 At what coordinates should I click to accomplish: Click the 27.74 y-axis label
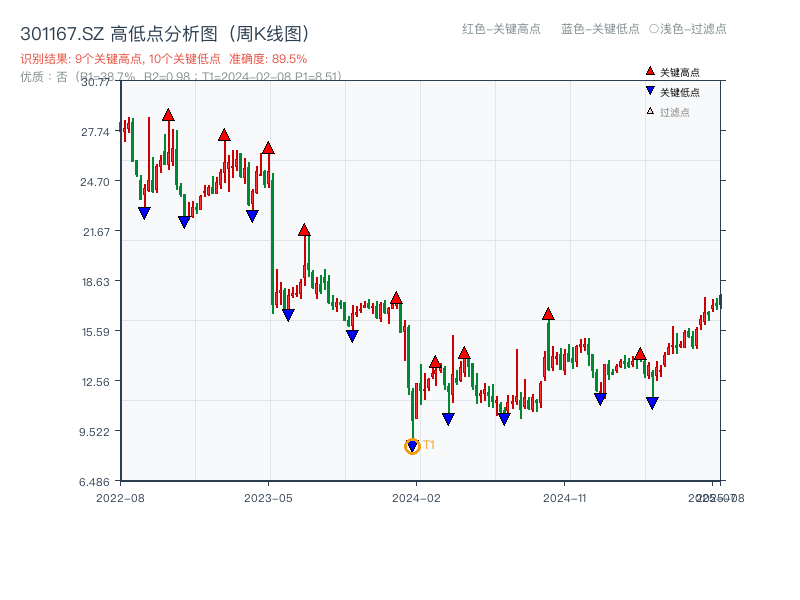tap(95, 132)
